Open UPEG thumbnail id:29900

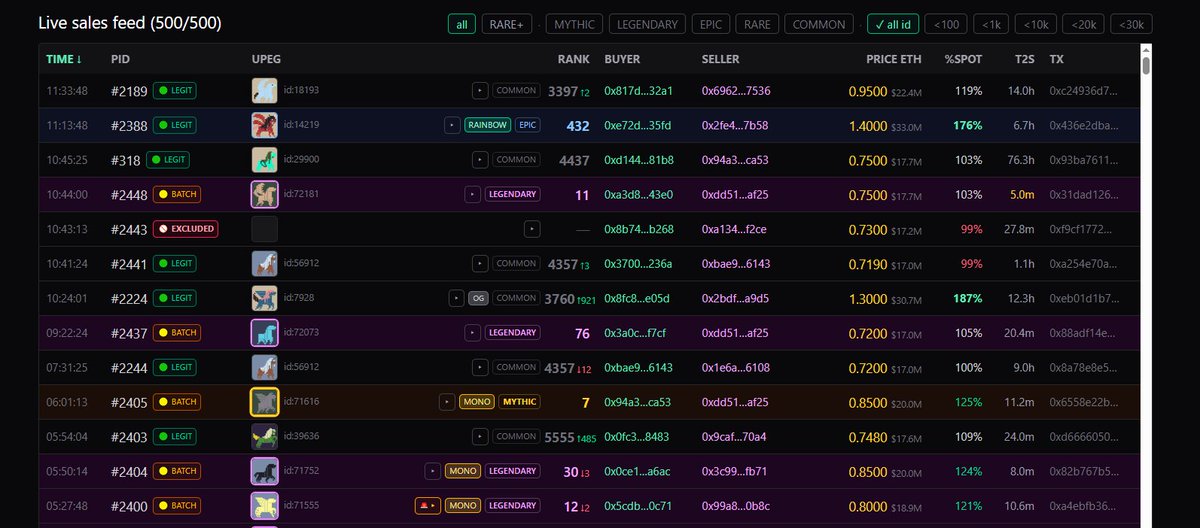(264, 160)
